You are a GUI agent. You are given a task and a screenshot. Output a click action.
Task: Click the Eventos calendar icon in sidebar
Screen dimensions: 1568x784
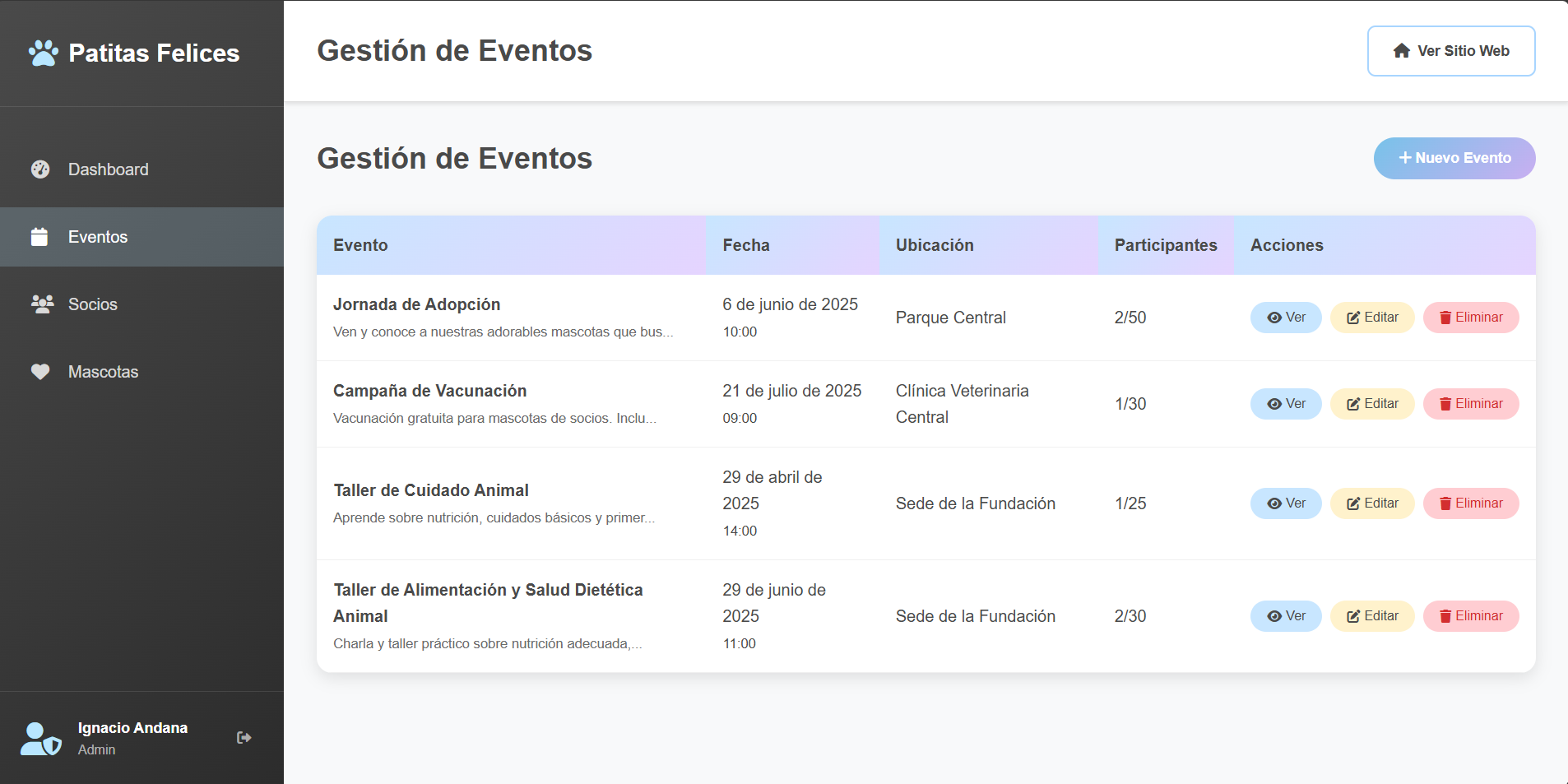click(39, 237)
